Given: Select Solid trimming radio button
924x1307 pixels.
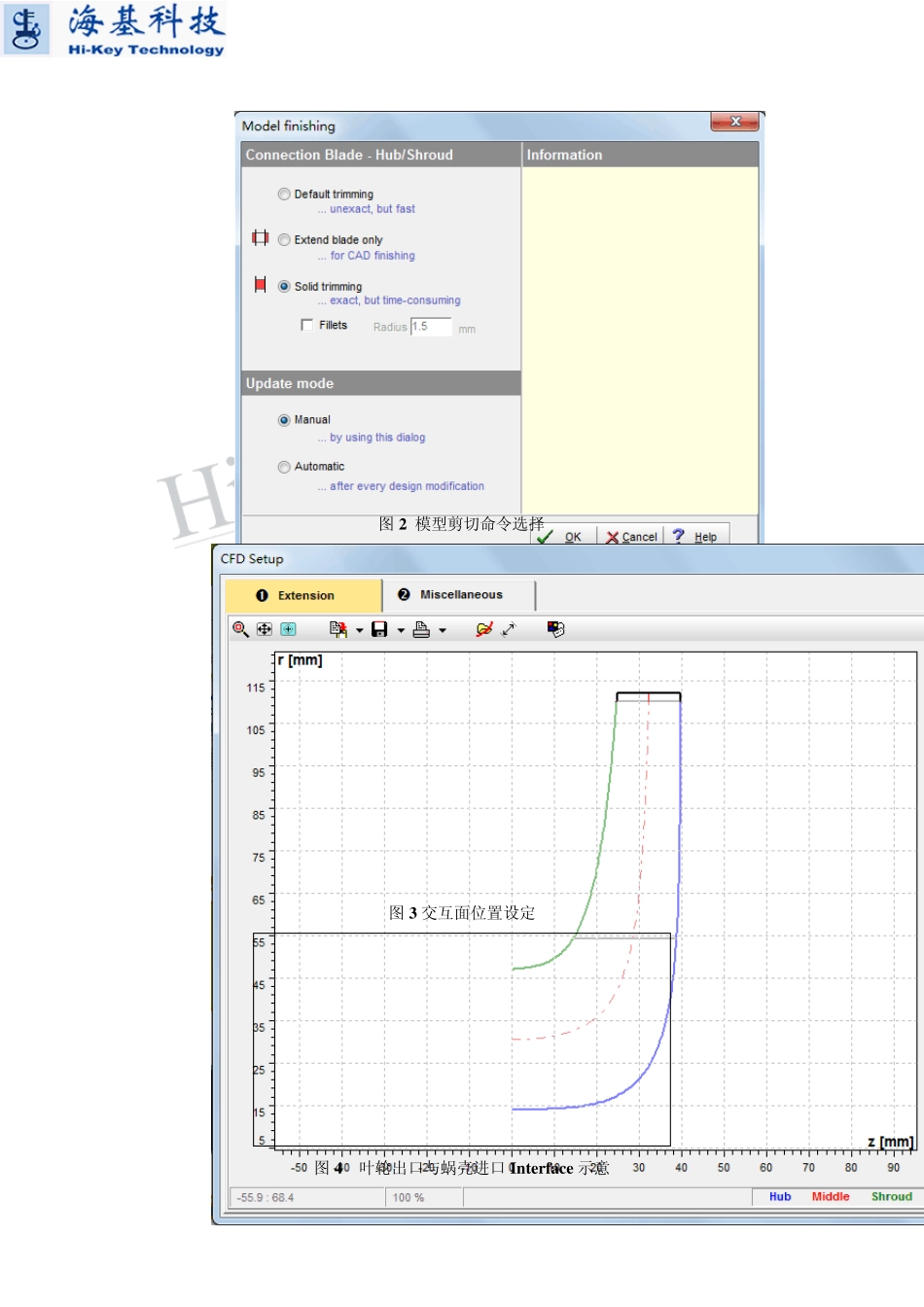Looking at the screenshot, I should click(284, 287).
